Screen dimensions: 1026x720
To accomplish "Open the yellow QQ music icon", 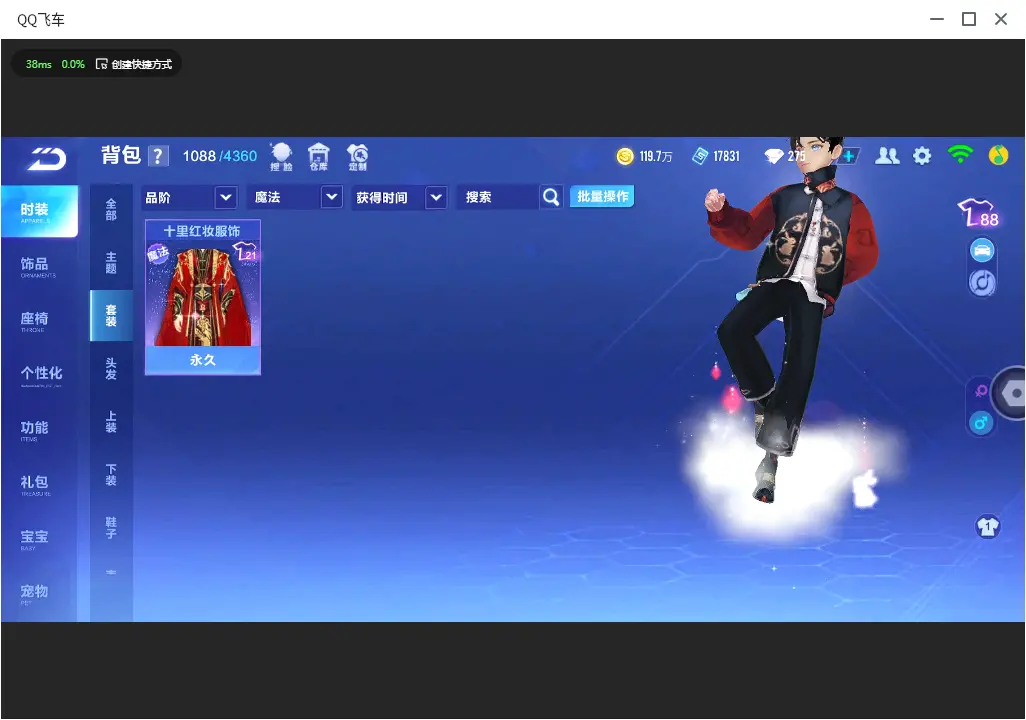I will click(998, 156).
